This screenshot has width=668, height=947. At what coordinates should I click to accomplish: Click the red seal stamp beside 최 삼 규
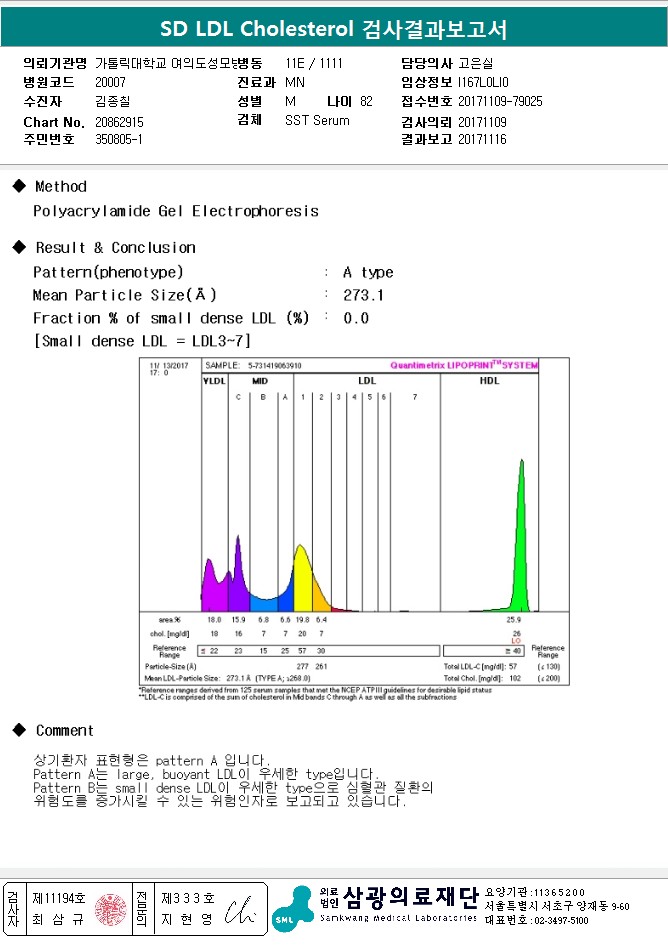111,910
